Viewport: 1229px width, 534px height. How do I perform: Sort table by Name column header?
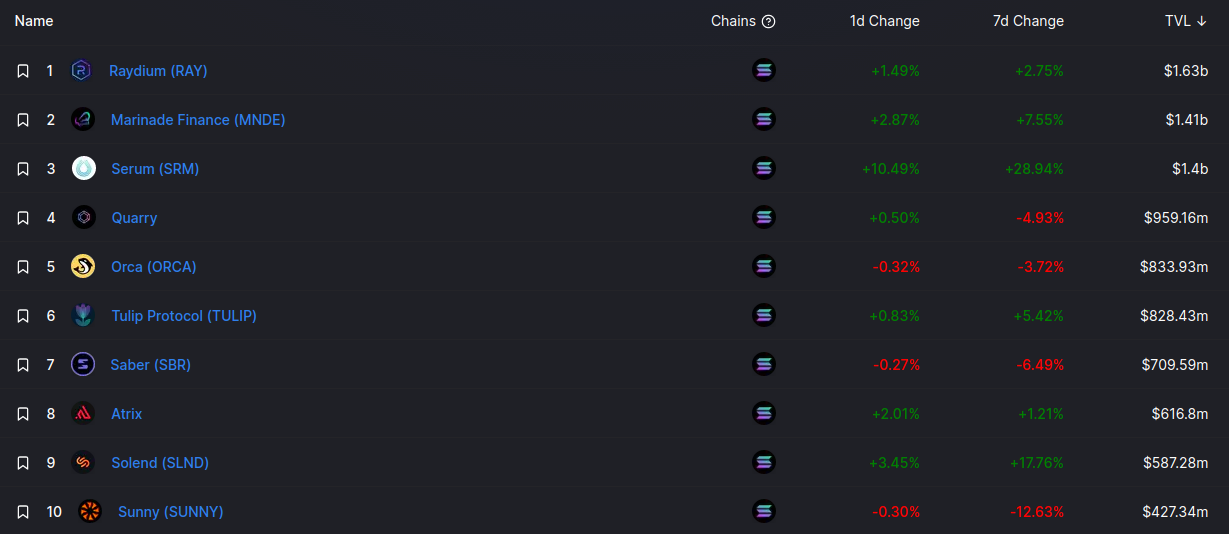click(x=34, y=21)
